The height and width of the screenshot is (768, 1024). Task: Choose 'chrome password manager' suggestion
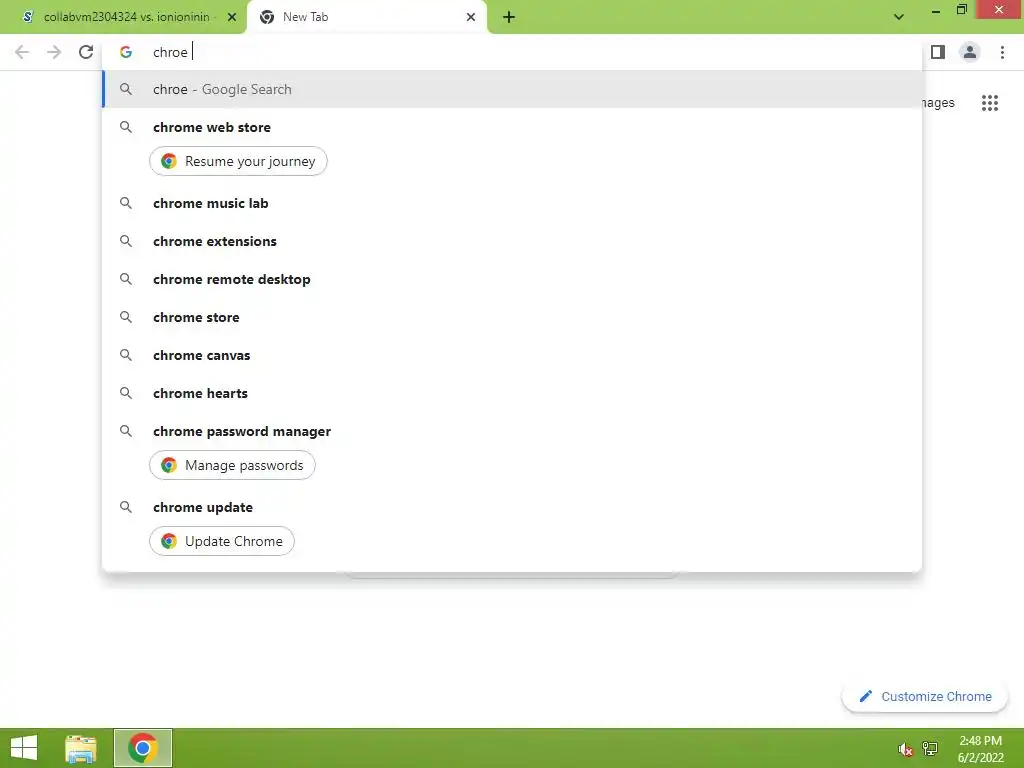click(x=513, y=431)
